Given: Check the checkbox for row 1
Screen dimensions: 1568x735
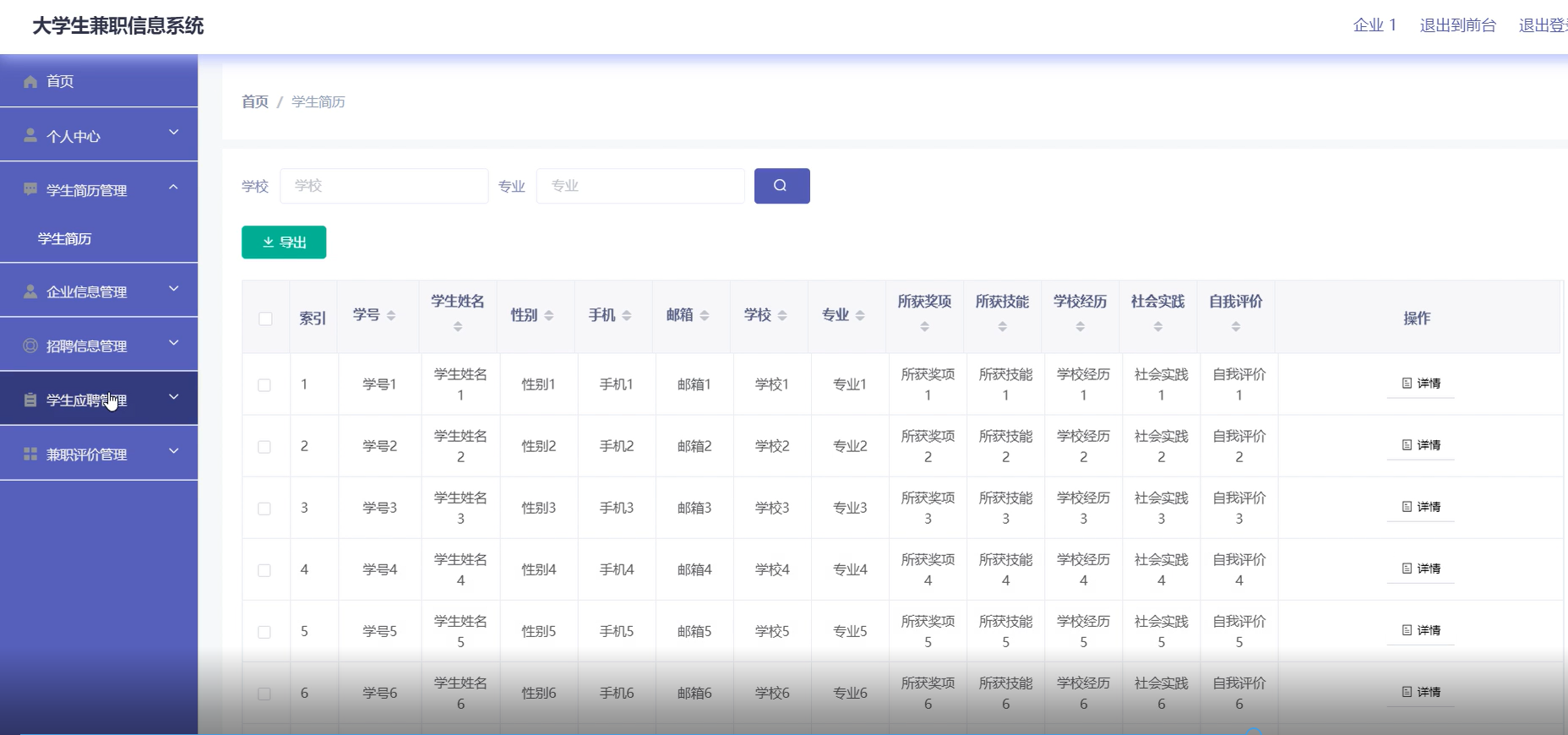Looking at the screenshot, I should [264, 384].
